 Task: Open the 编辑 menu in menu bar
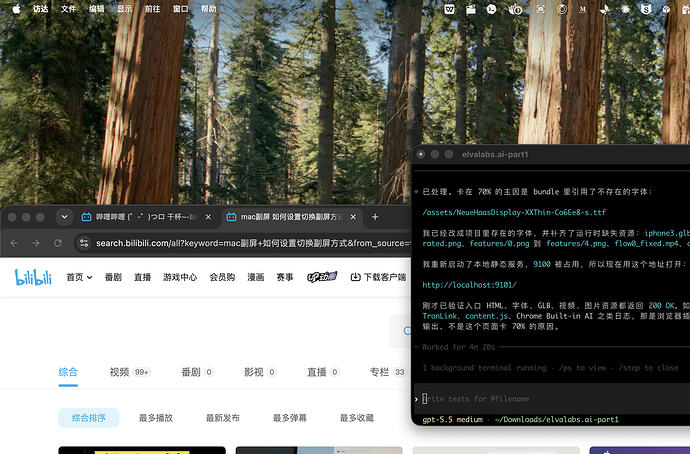[x=96, y=9]
